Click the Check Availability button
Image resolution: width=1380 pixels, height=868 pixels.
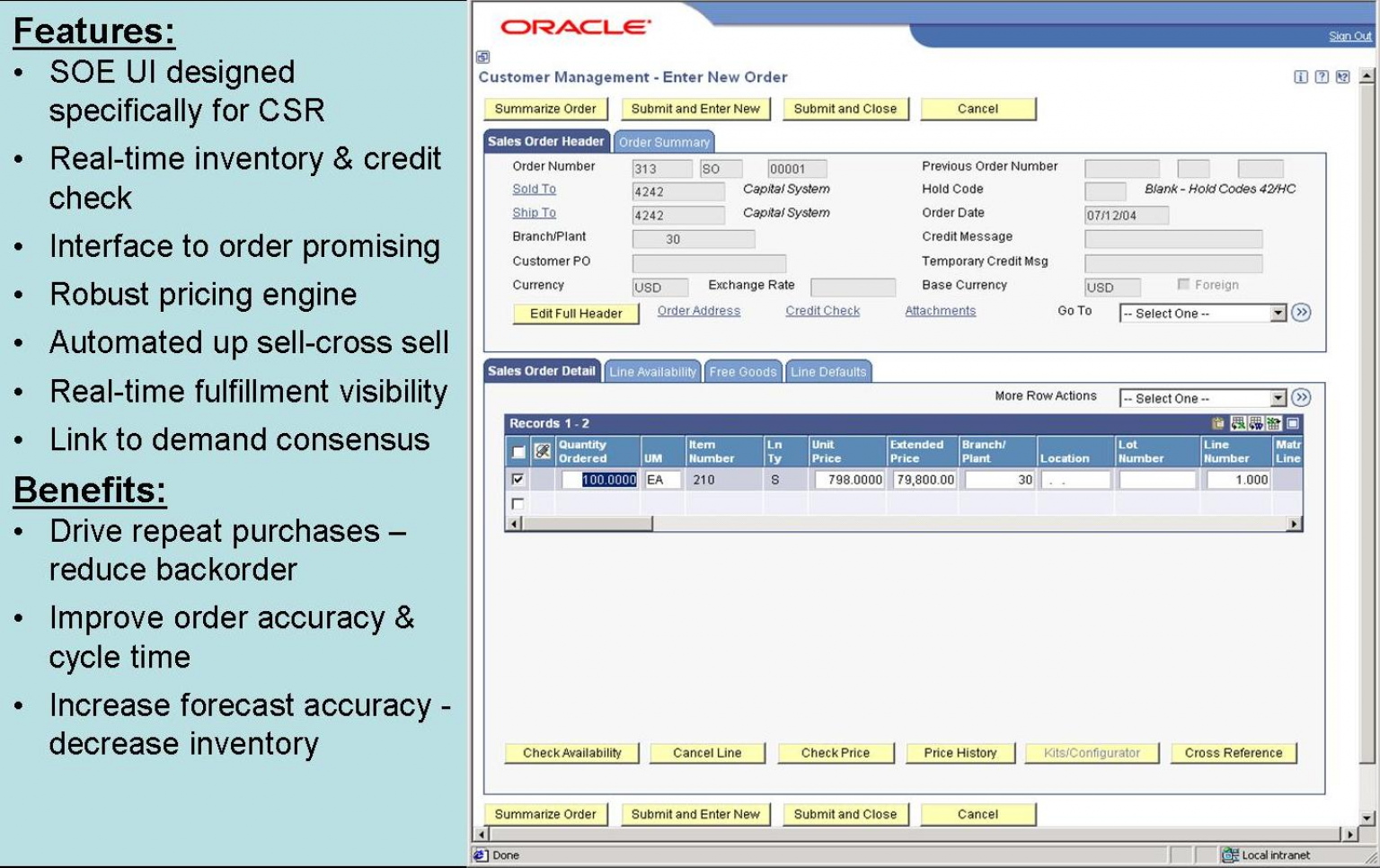pyautogui.click(x=571, y=753)
